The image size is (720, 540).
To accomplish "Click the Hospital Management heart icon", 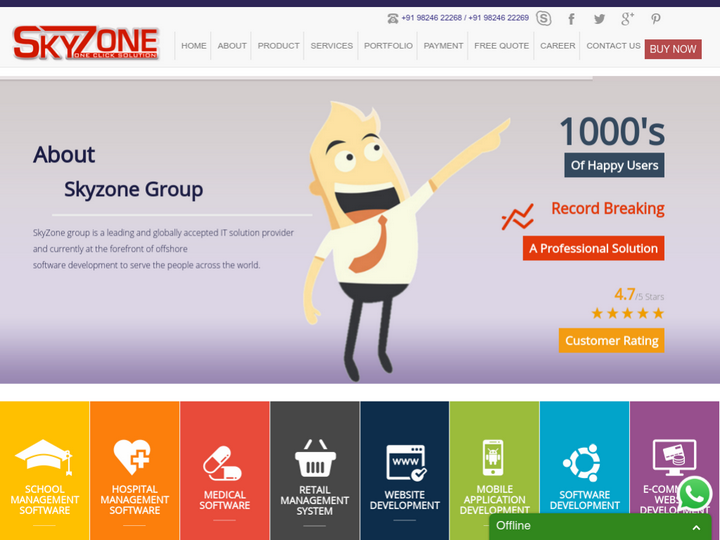I will click(133, 457).
